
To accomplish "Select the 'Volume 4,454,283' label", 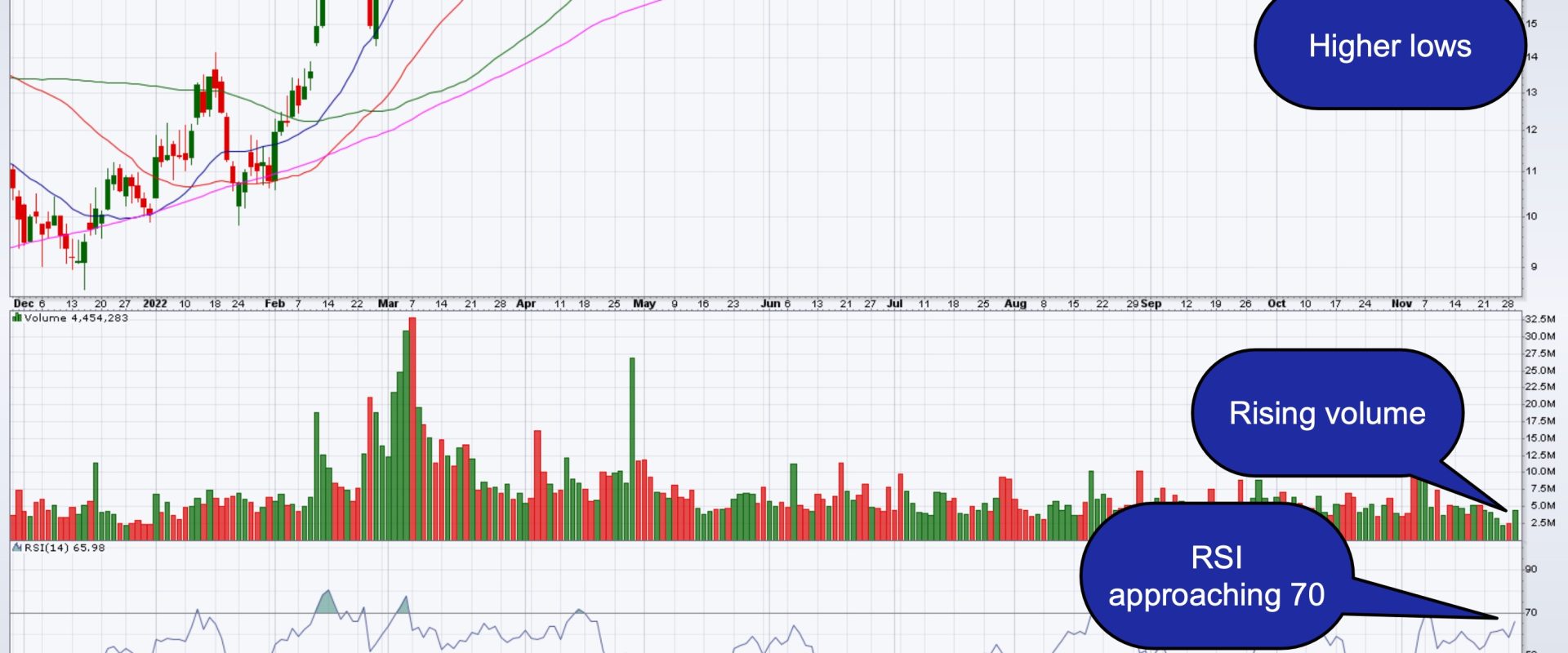I will (76, 318).
